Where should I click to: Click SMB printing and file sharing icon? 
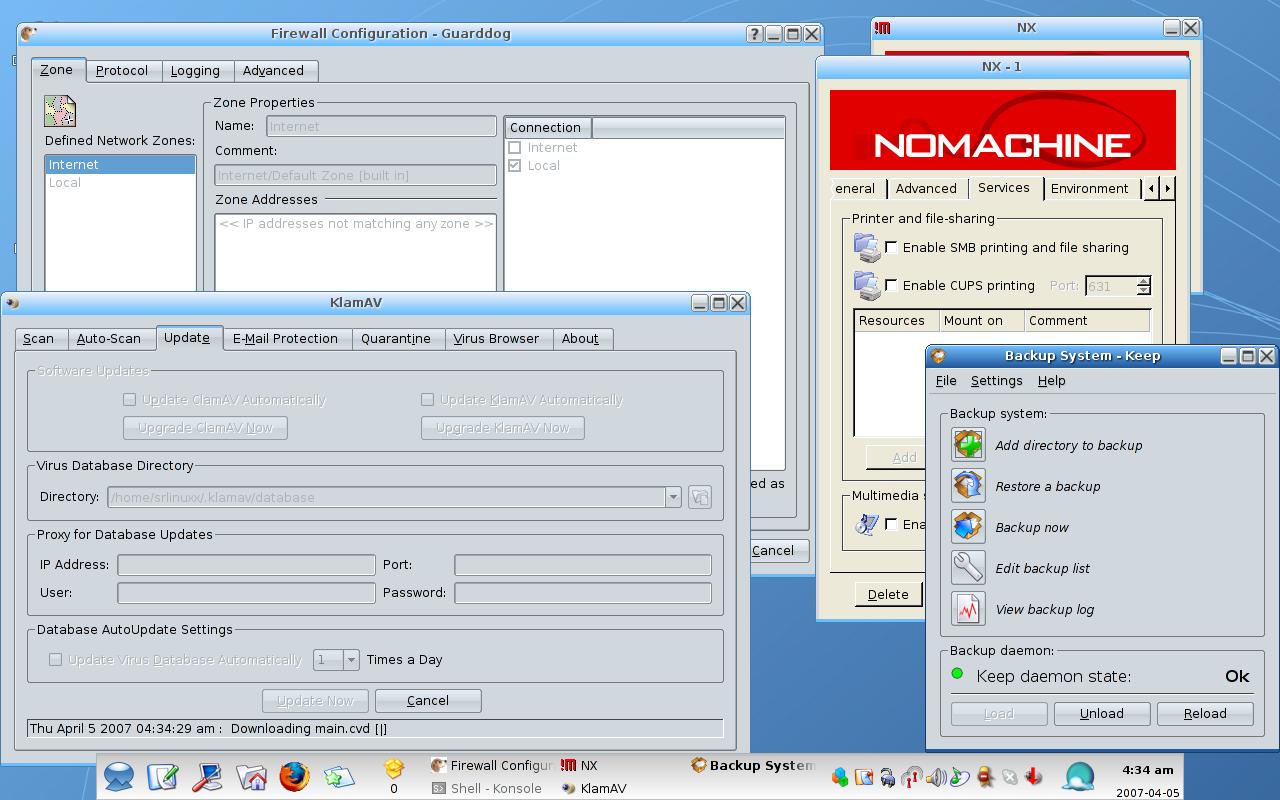(x=866, y=247)
